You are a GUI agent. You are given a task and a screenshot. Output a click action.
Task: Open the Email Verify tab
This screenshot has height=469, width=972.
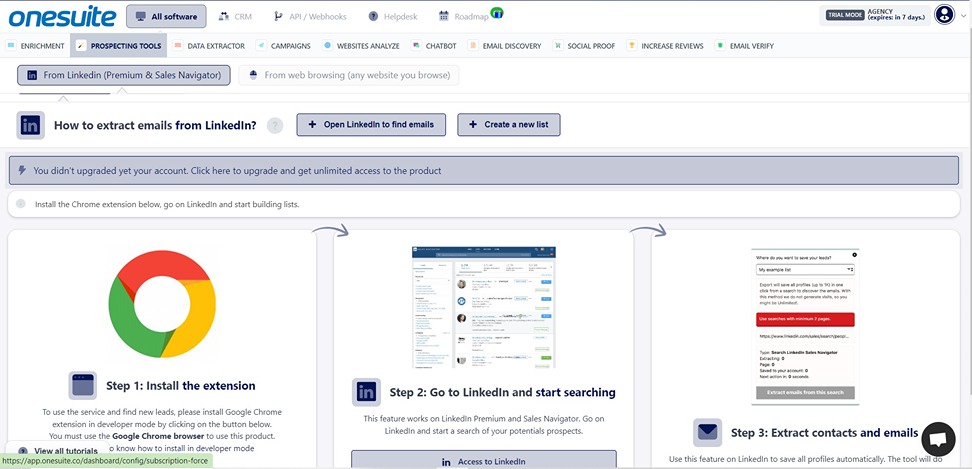coord(744,46)
